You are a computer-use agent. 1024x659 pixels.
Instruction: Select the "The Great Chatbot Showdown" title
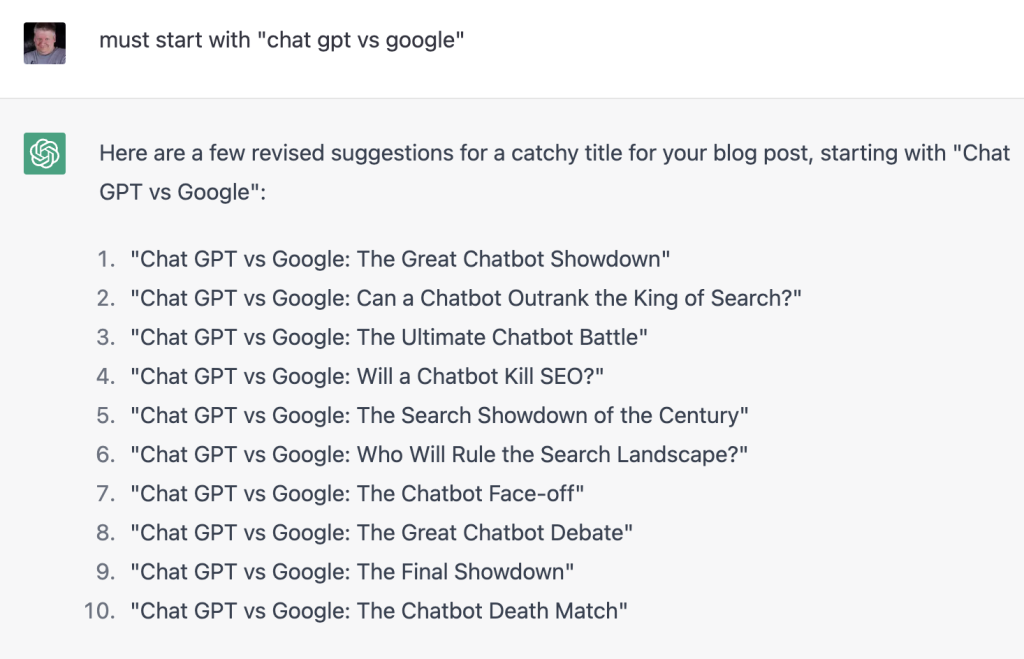click(x=400, y=259)
